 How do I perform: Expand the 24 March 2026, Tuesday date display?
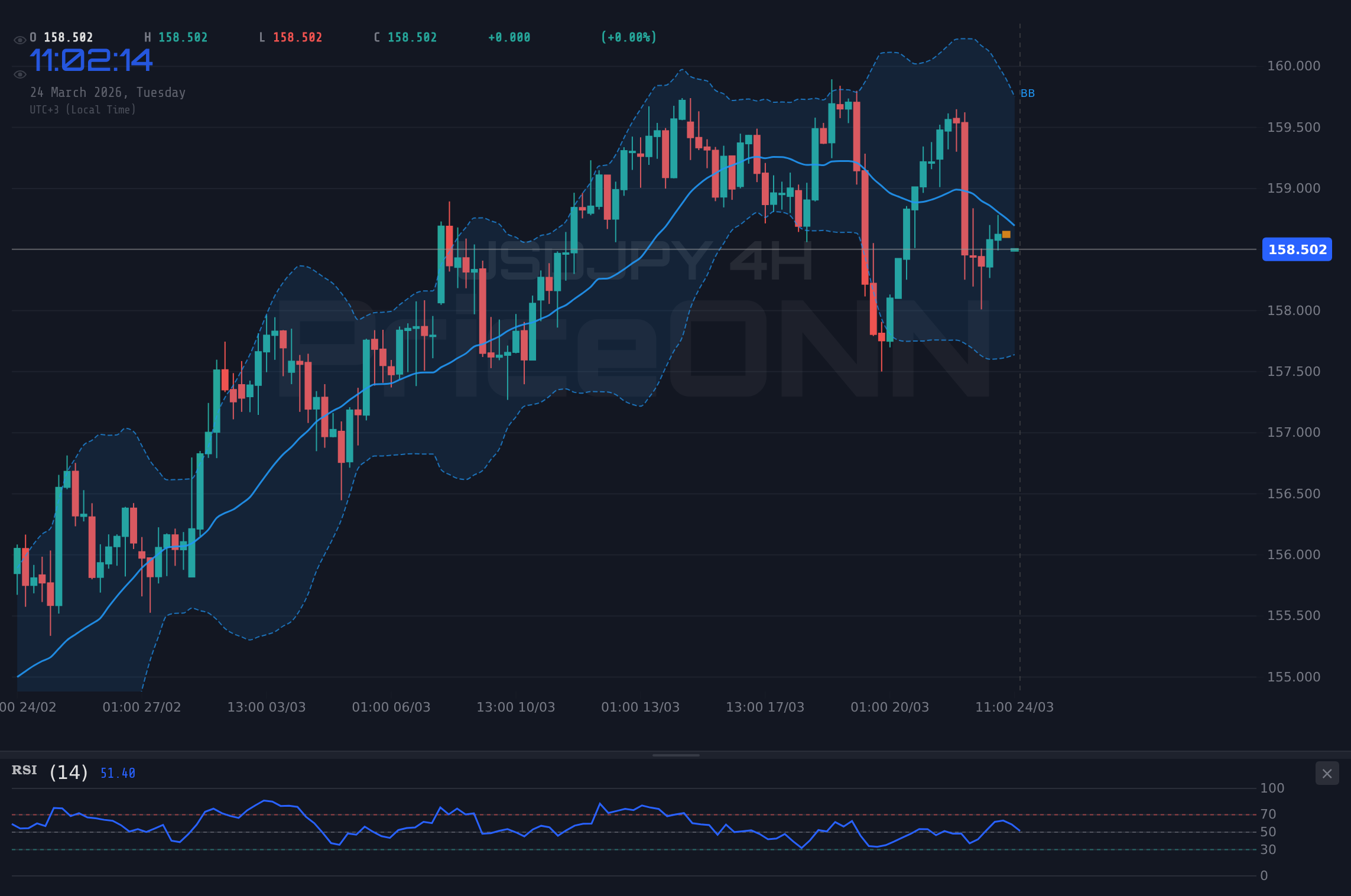point(108,92)
